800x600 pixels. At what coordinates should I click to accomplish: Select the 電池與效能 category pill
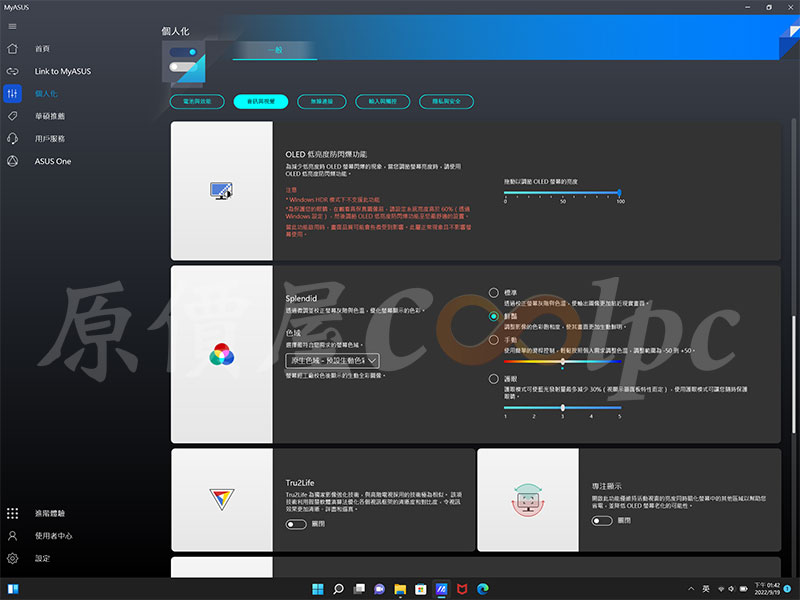(197, 102)
